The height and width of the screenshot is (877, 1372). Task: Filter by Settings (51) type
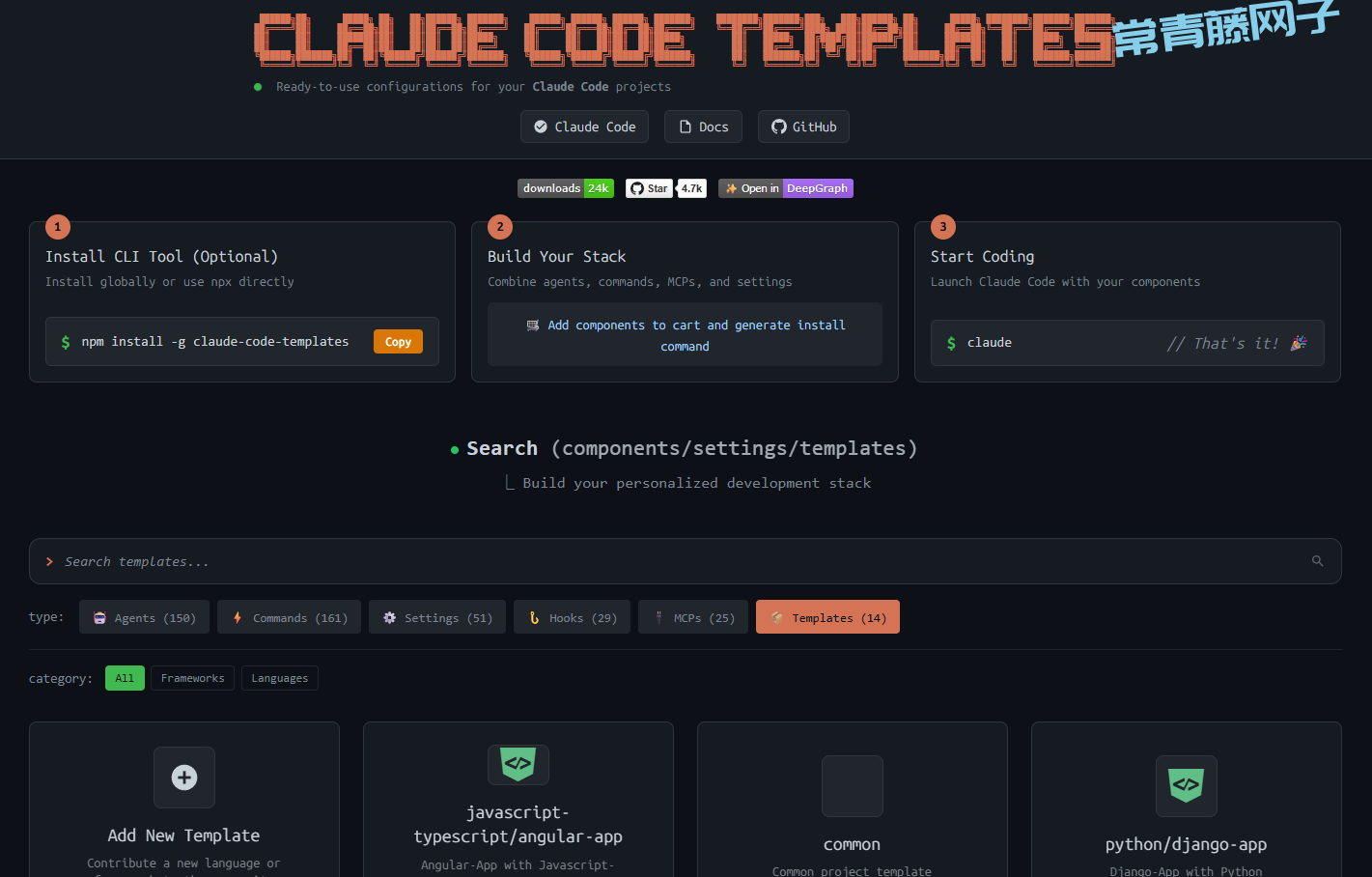(x=437, y=617)
